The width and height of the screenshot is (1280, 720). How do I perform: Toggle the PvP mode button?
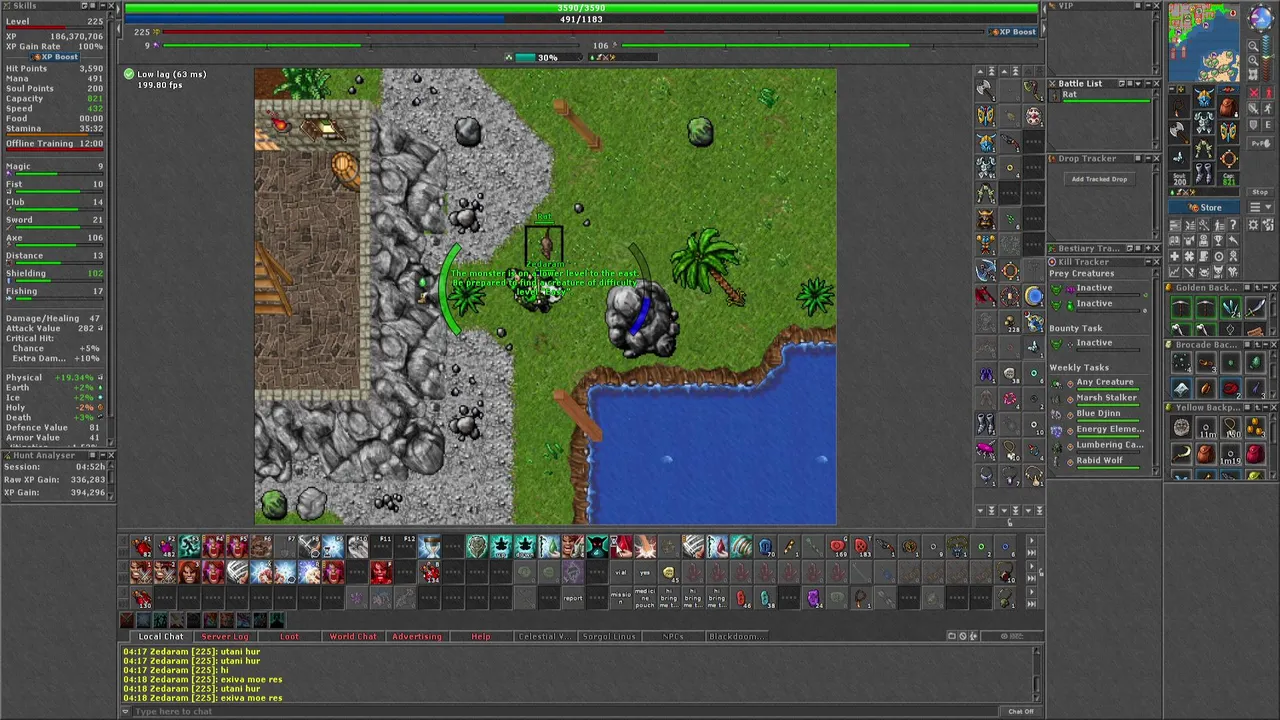coord(1260,143)
